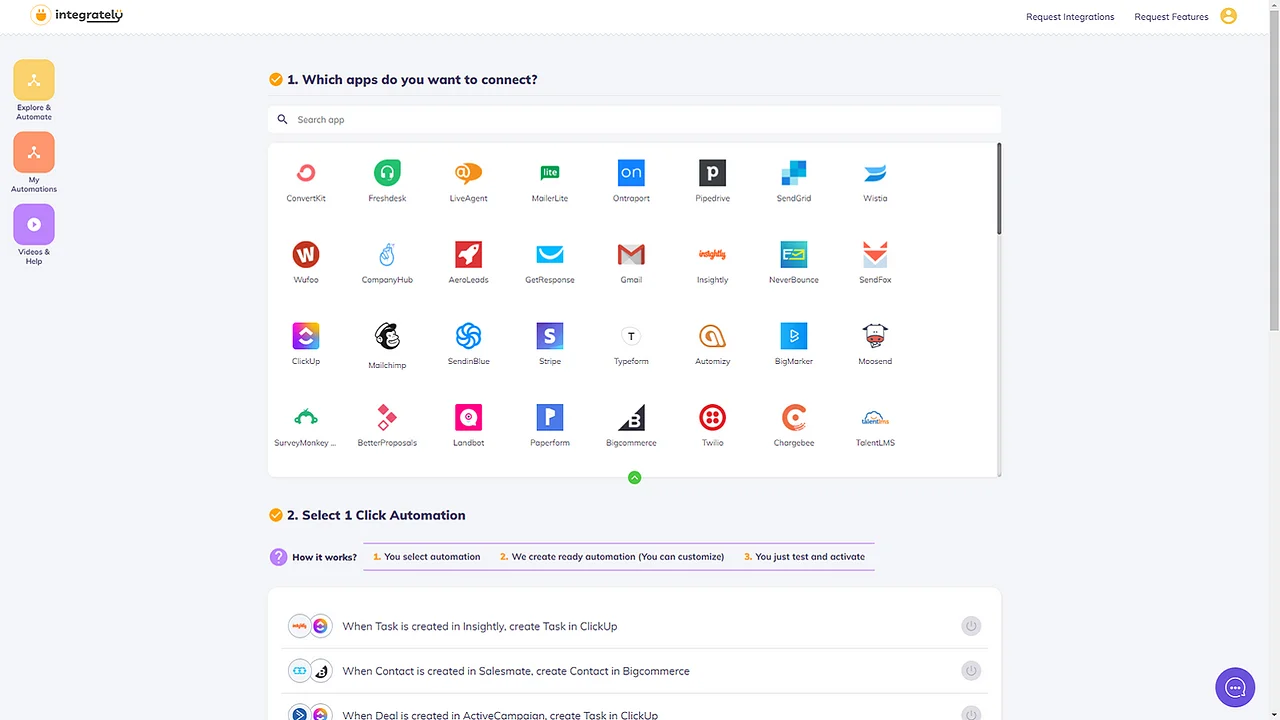Open the user profile account icon
The width and height of the screenshot is (1280, 720).
point(1228,16)
